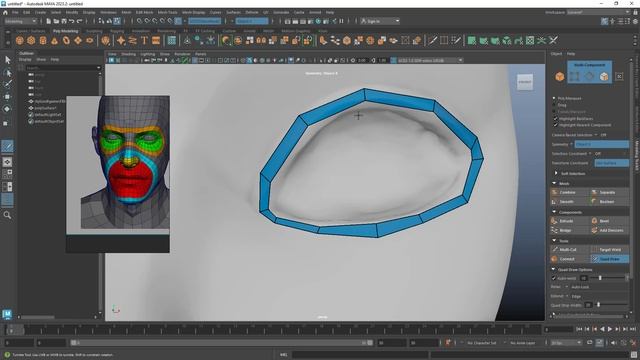The image size is (640, 360).
Task: Click the Redo icon in status line
Action: tap(79, 21)
